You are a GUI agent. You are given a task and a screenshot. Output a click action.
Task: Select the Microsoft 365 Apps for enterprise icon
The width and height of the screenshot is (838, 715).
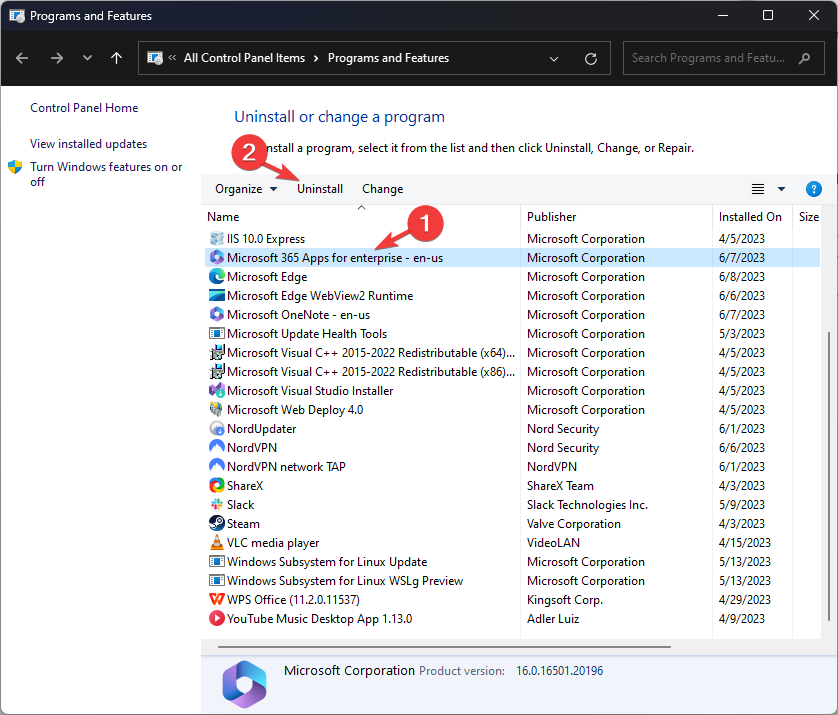[216, 257]
